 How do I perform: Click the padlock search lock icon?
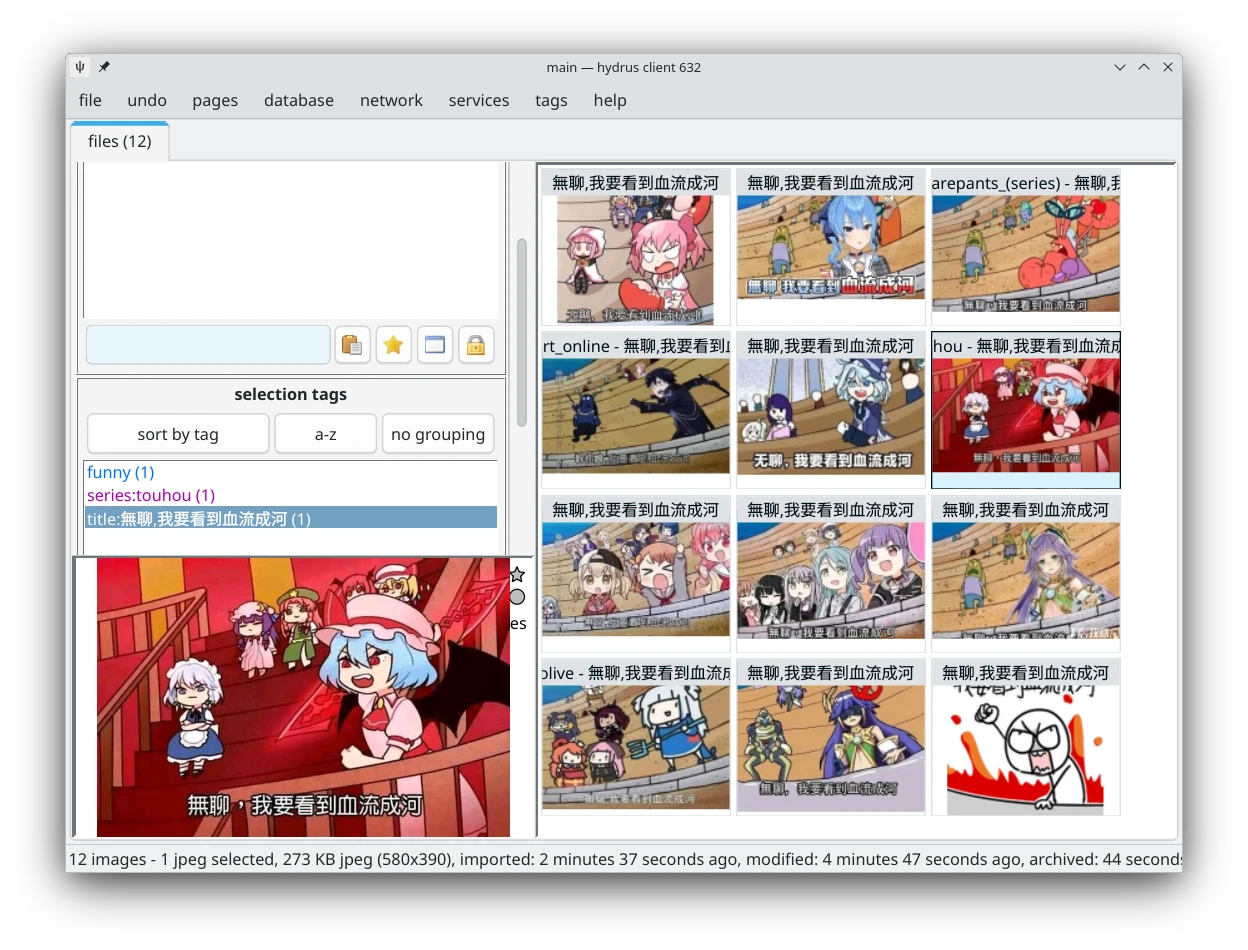click(x=476, y=344)
